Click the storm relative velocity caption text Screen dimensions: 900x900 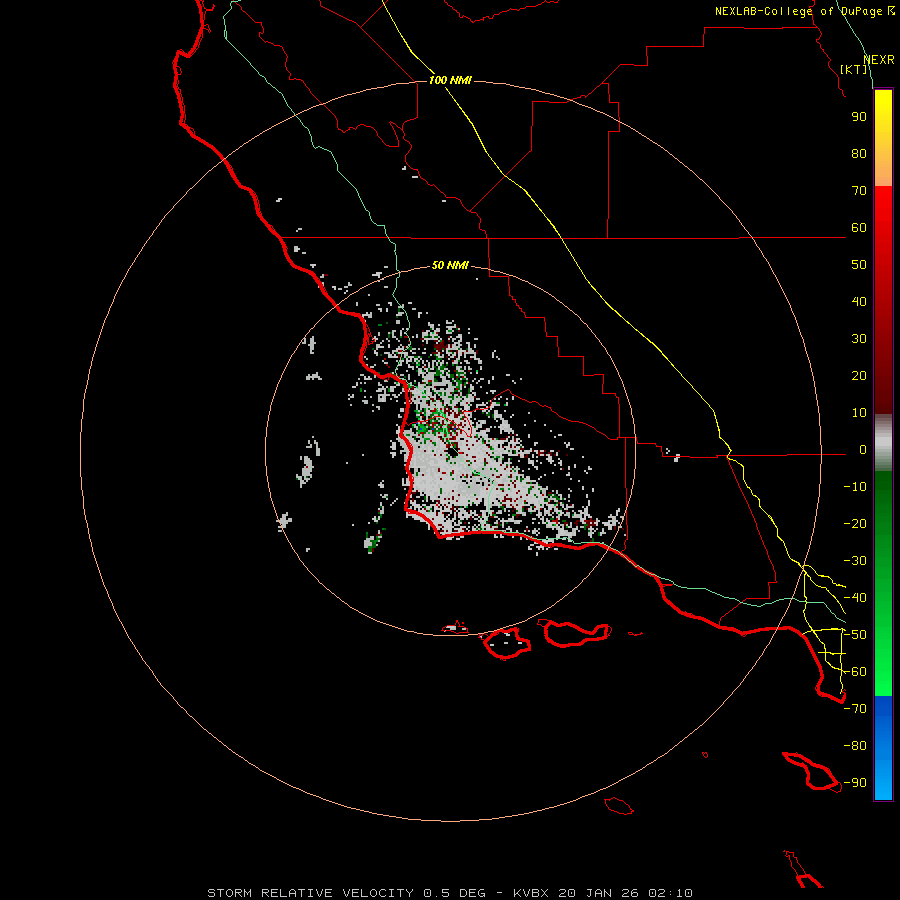coord(449,893)
